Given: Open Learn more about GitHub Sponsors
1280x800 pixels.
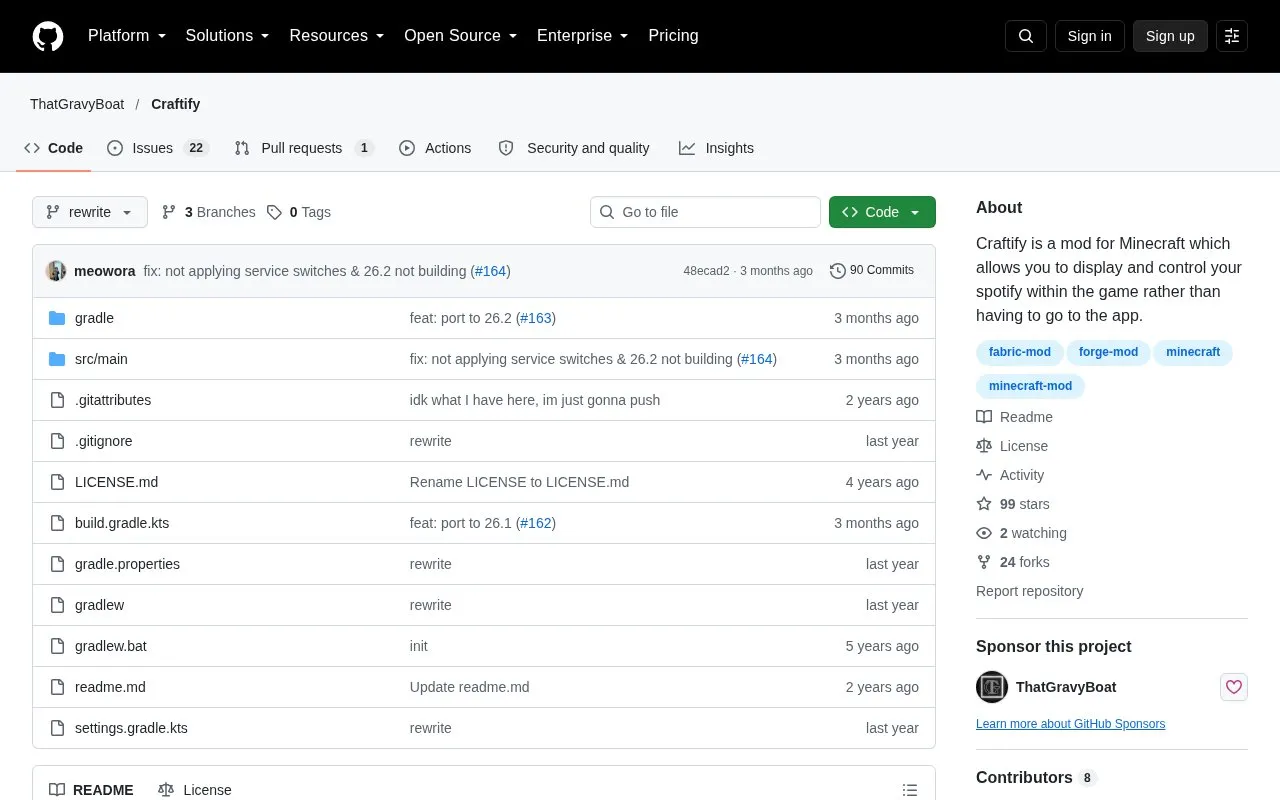Looking at the screenshot, I should [x=1070, y=724].
